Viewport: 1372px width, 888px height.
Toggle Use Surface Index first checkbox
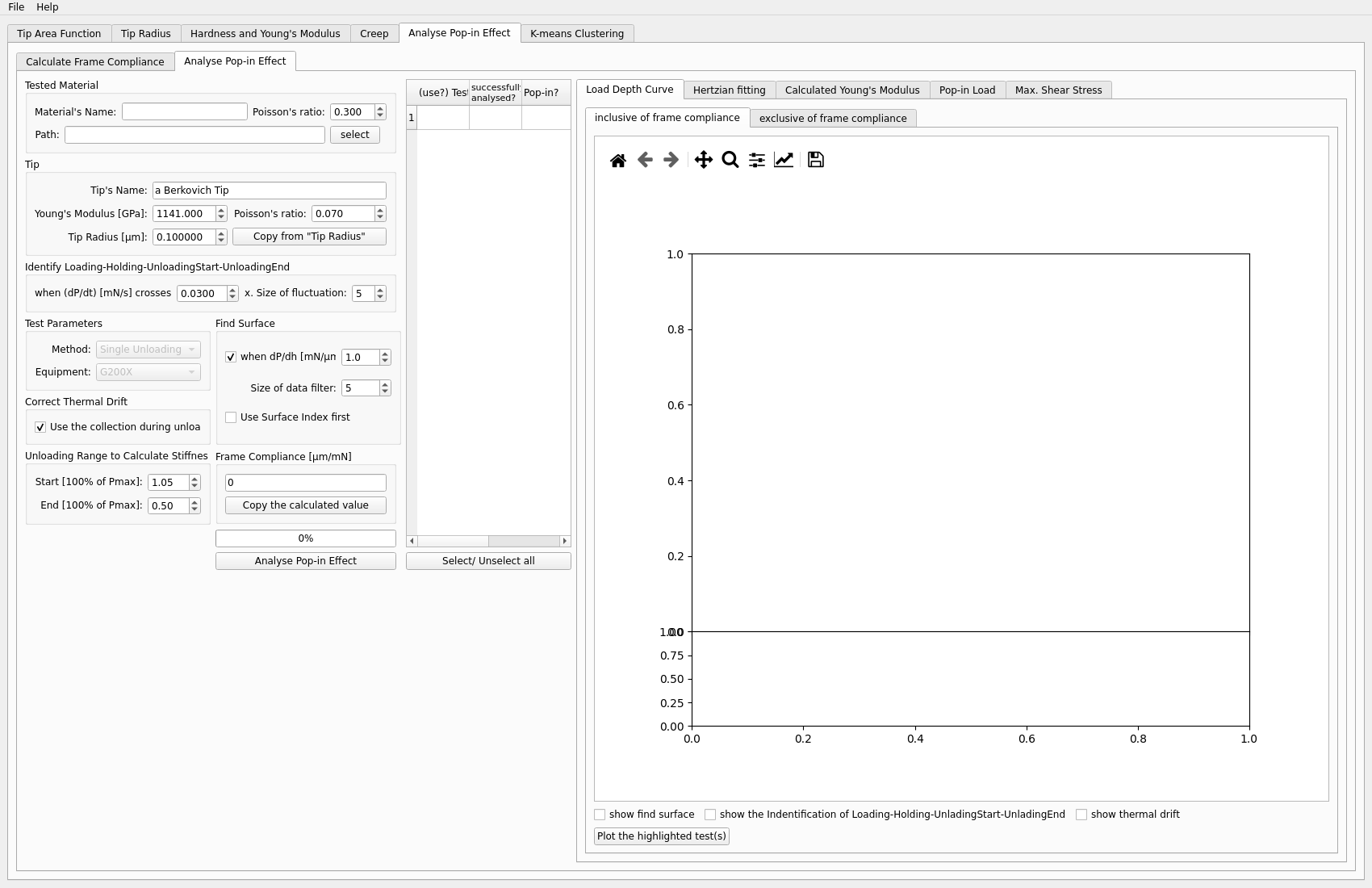[231, 417]
